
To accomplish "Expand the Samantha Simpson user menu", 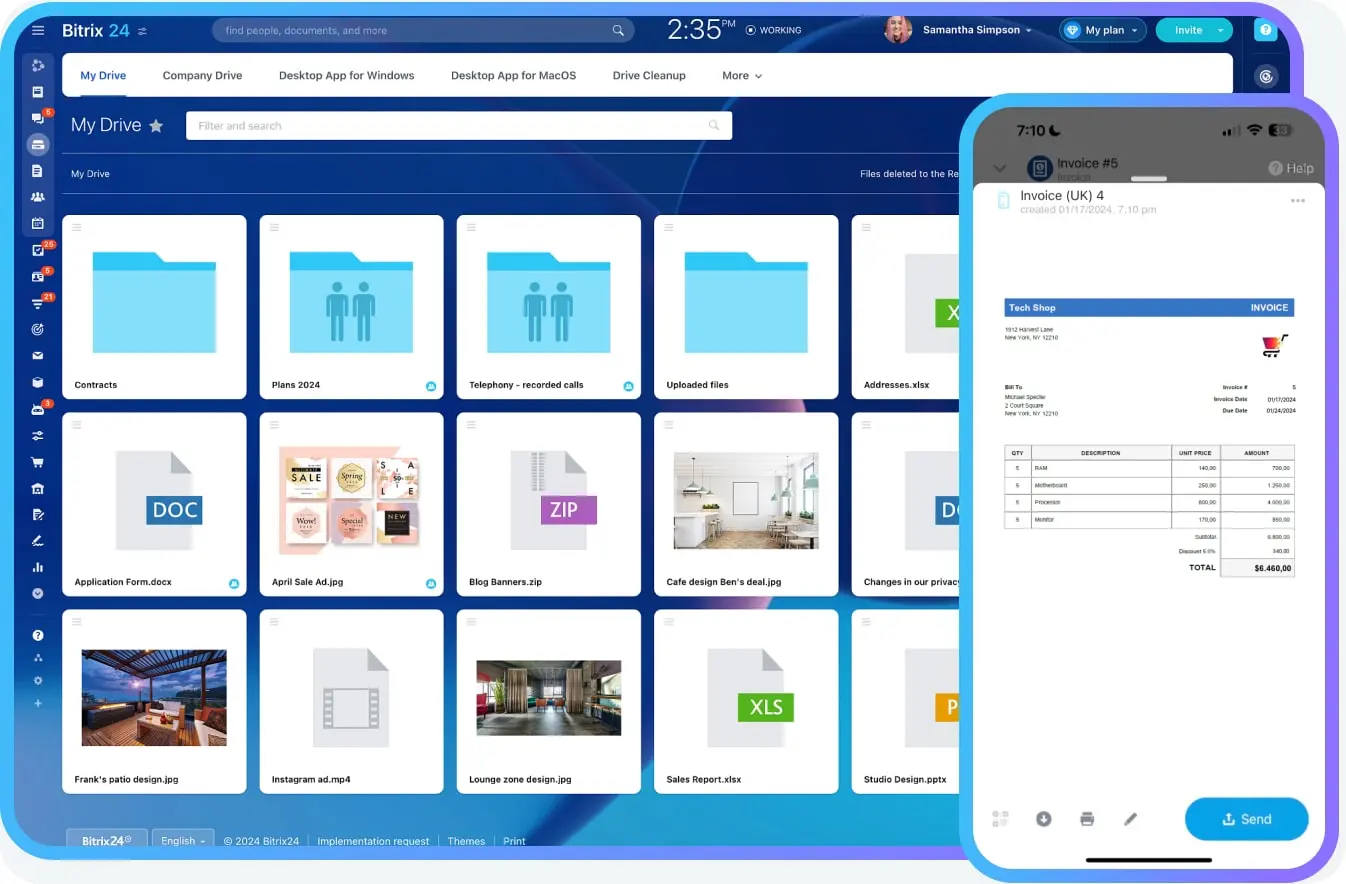I will point(977,30).
